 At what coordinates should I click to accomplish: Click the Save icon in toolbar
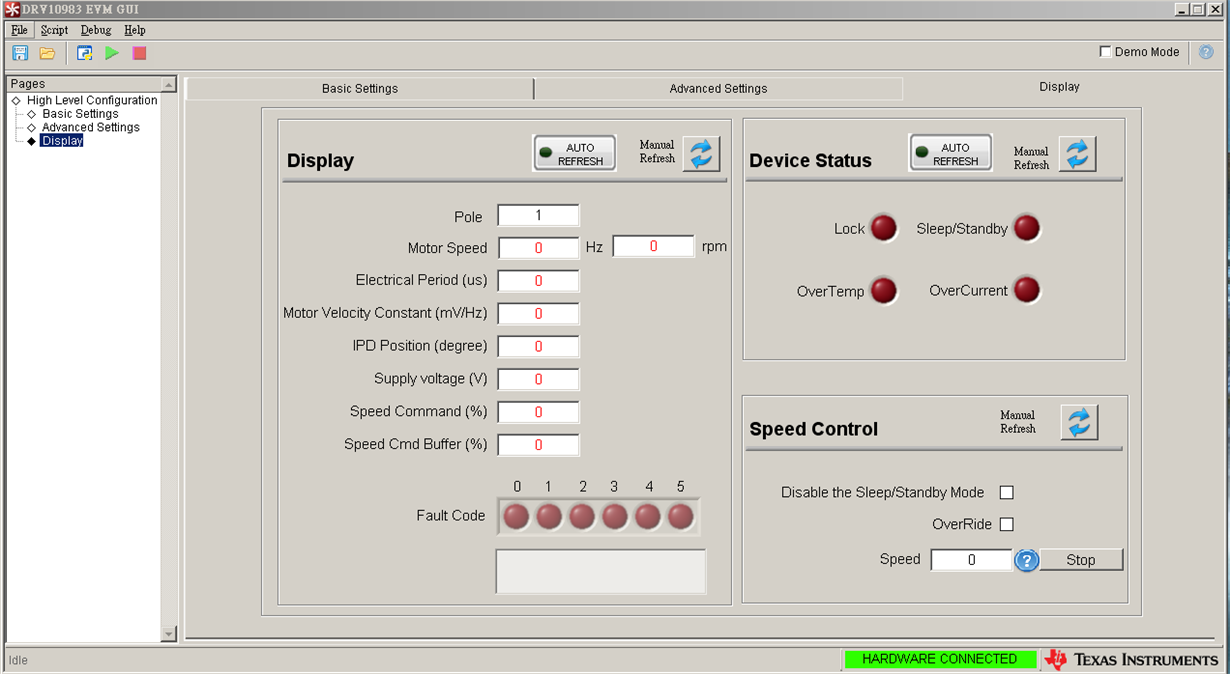[20, 53]
